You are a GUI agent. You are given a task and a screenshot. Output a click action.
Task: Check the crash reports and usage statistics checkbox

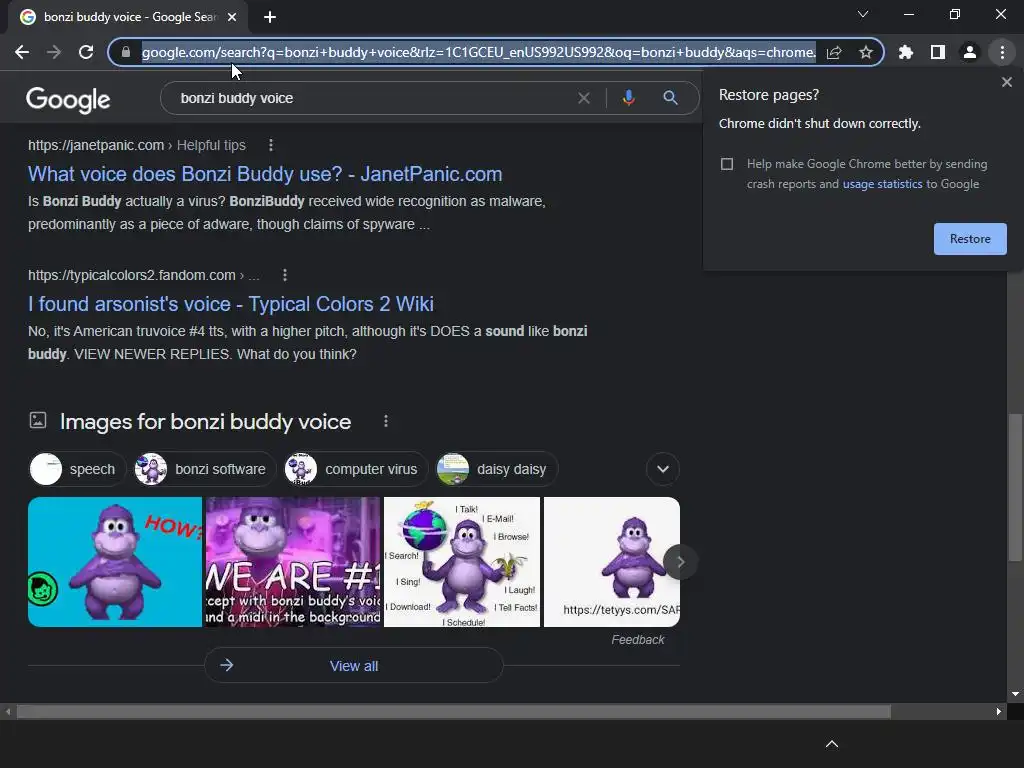[x=727, y=164]
